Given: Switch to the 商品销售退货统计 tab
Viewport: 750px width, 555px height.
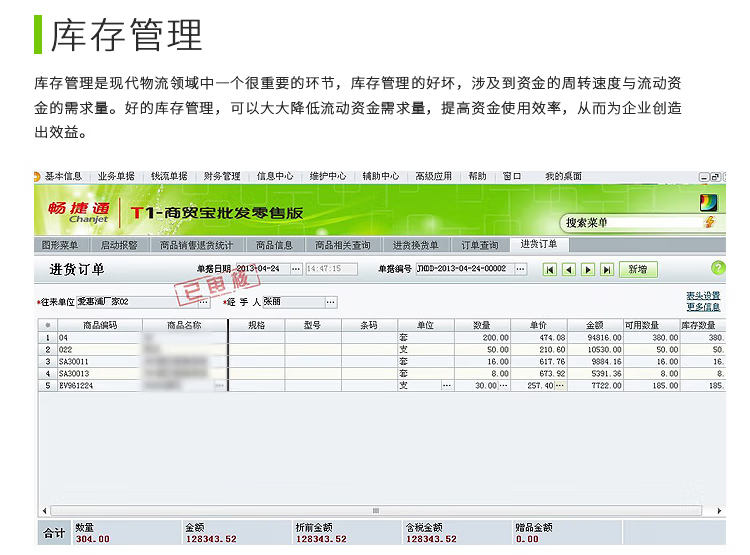Looking at the screenshot, I should pos(197,245).
